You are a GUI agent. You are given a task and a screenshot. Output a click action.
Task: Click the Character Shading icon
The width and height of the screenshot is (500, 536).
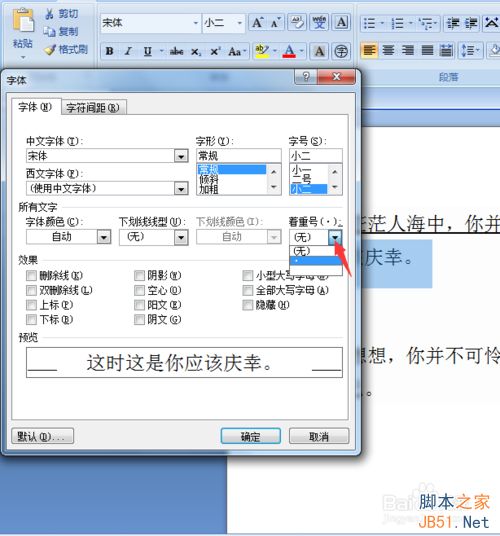(x=319, y=51)
